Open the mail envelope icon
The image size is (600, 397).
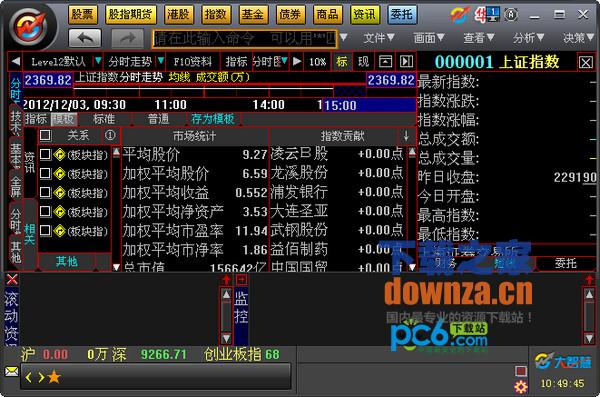11,371
